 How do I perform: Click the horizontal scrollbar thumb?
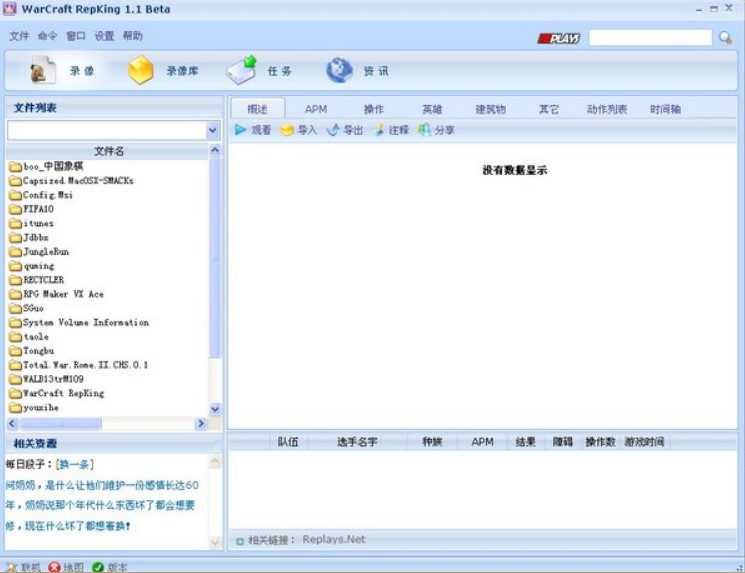pyautogui.click(x=61, y=423)
